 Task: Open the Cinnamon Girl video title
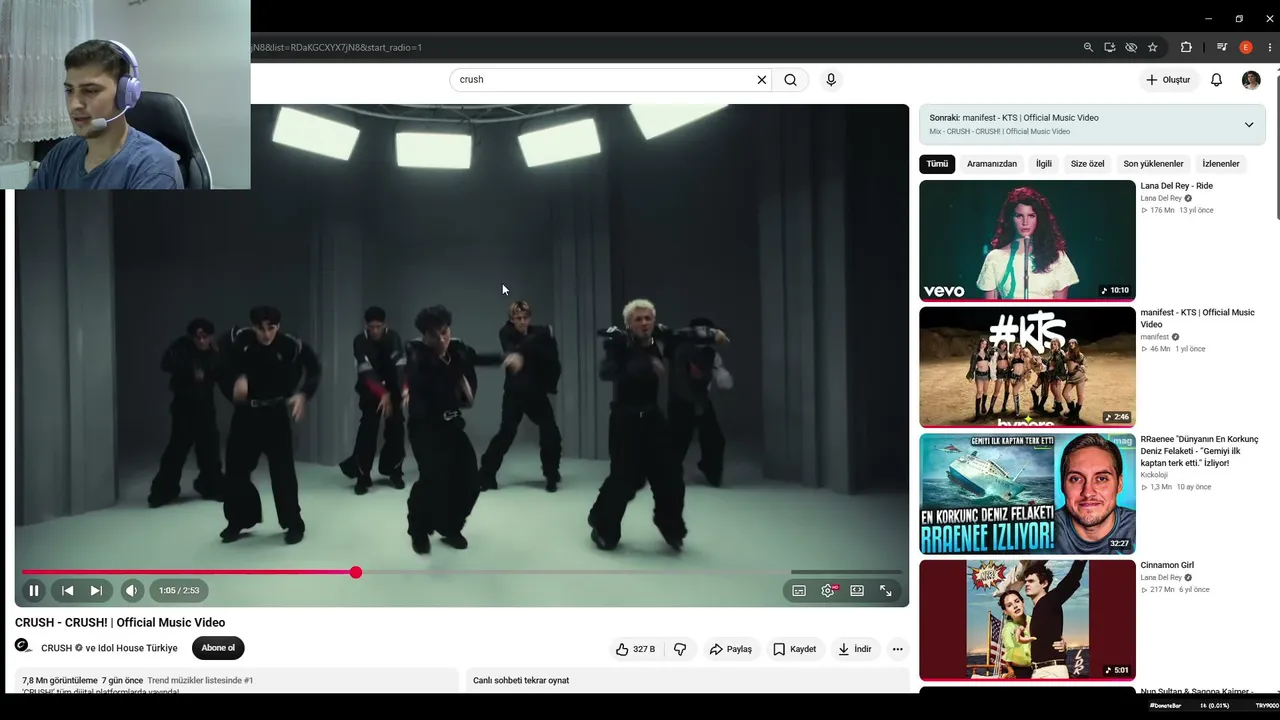[x=1167, y=566]
